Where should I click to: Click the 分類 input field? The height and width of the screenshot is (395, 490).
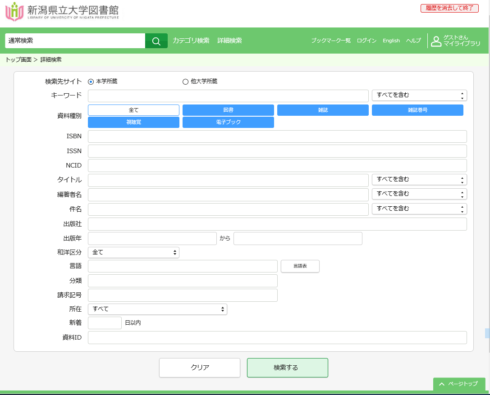click(183, 281)
